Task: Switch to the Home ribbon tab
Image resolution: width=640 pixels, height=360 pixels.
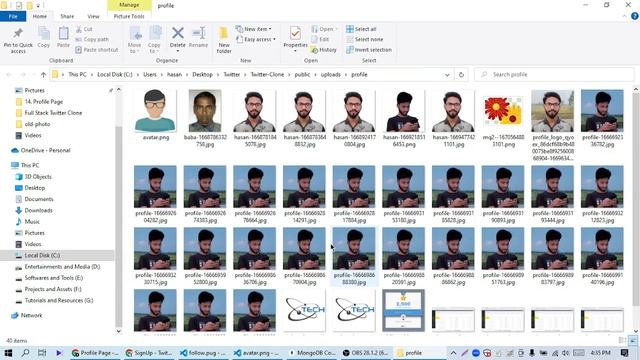Action: pyautogui.click(x=40, y=16)
